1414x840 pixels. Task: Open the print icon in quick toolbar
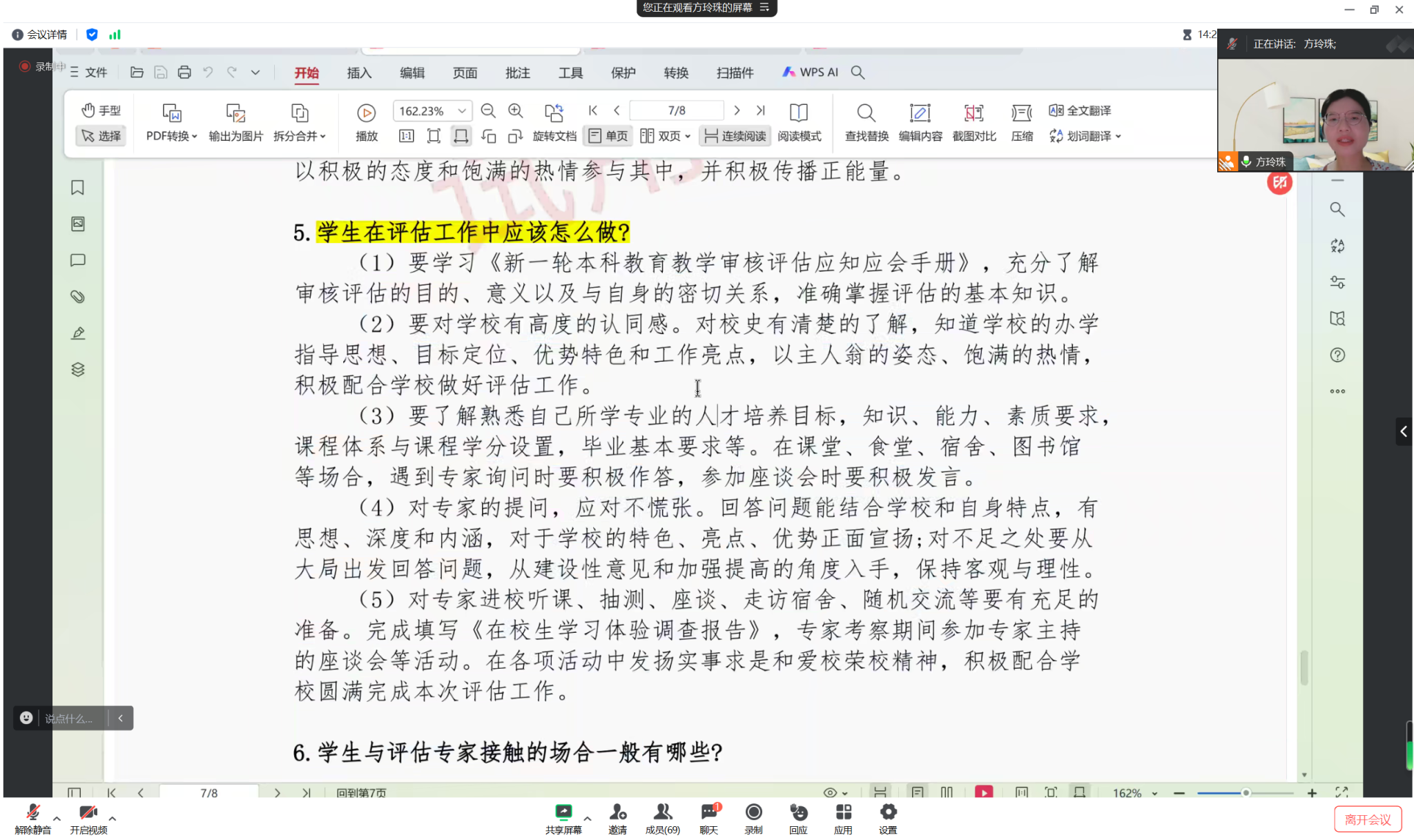pos(184,72)
